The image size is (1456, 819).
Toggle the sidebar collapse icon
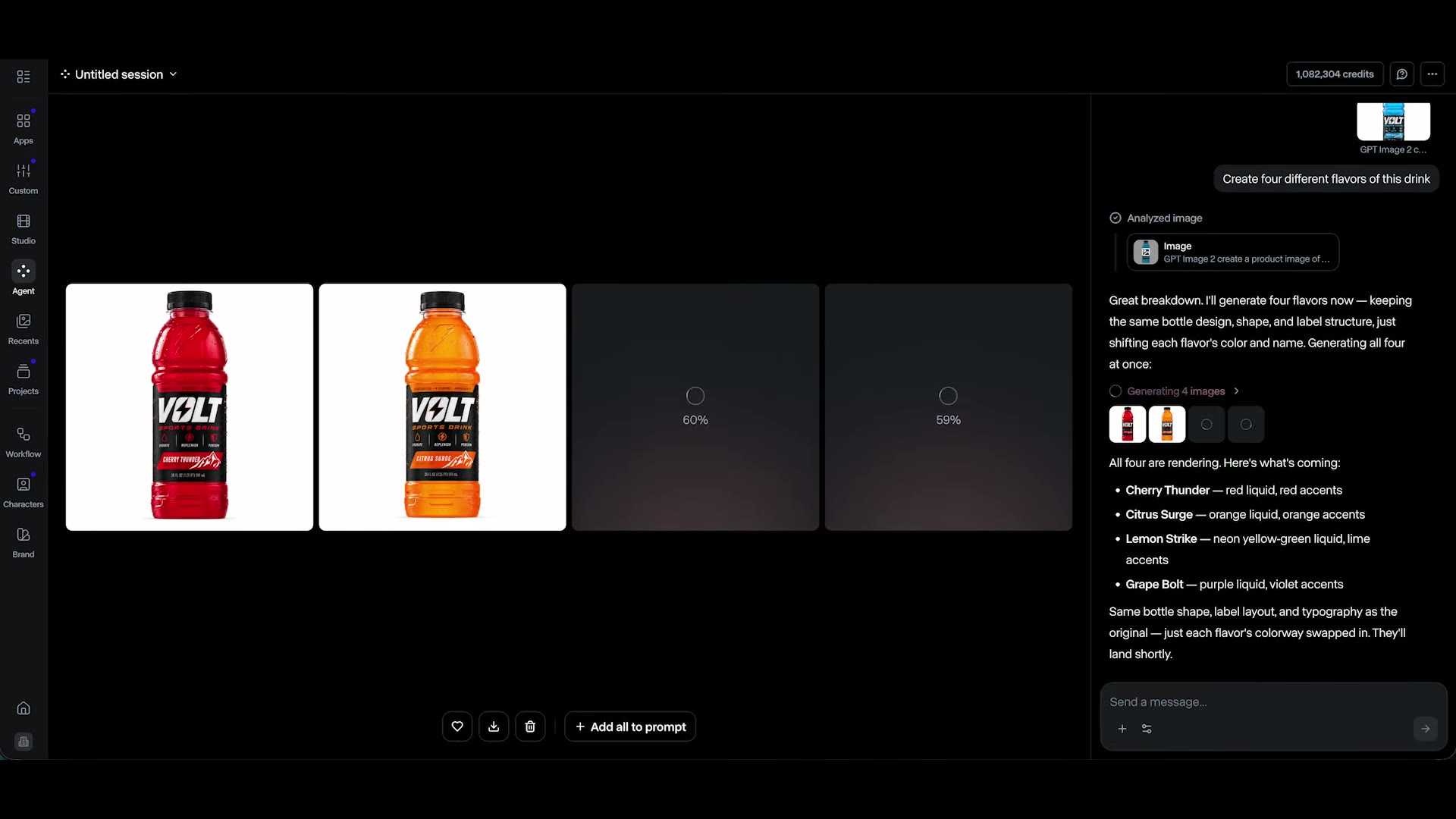point(24,77)
